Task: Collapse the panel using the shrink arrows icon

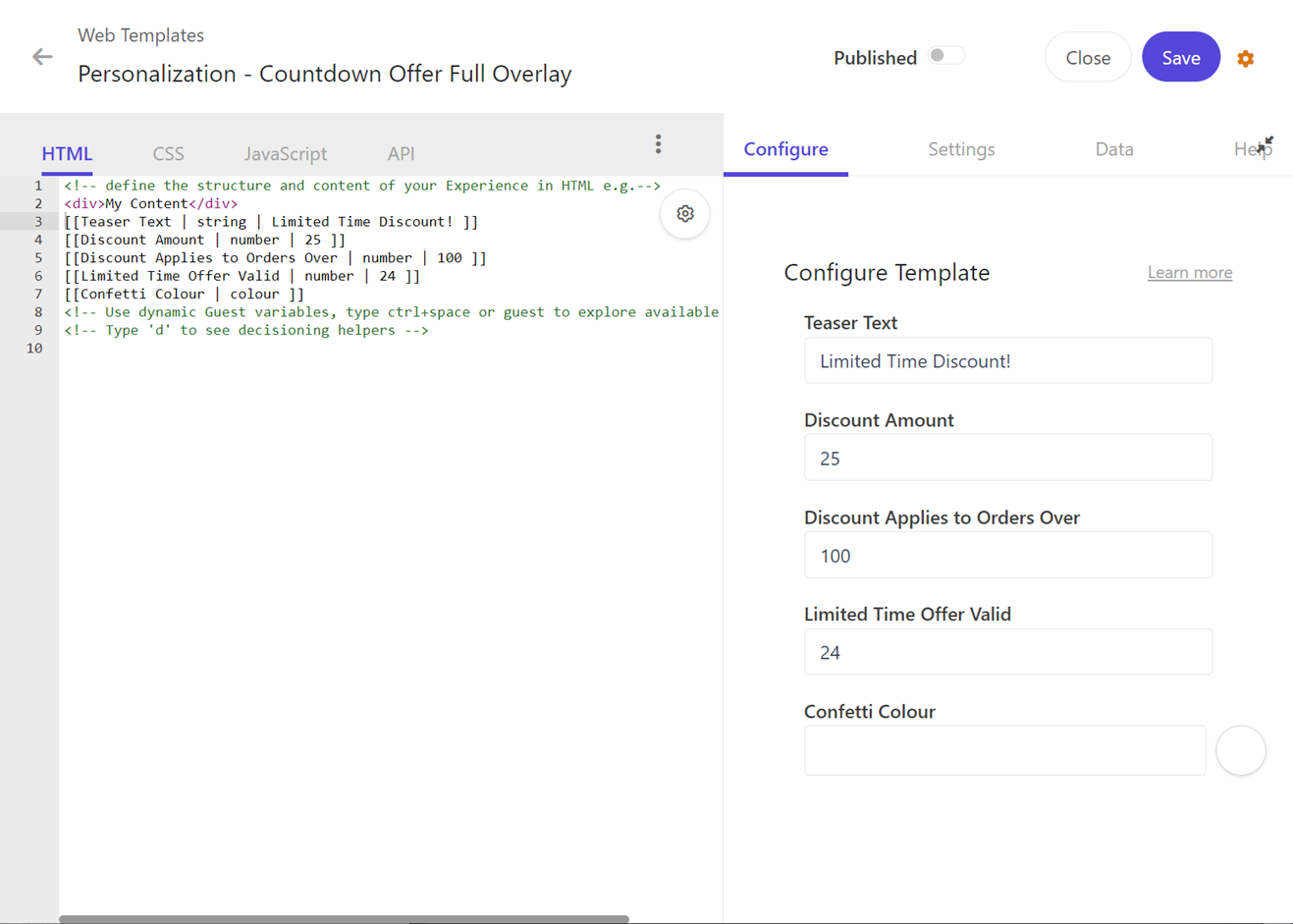Action: coord(1266,144)
